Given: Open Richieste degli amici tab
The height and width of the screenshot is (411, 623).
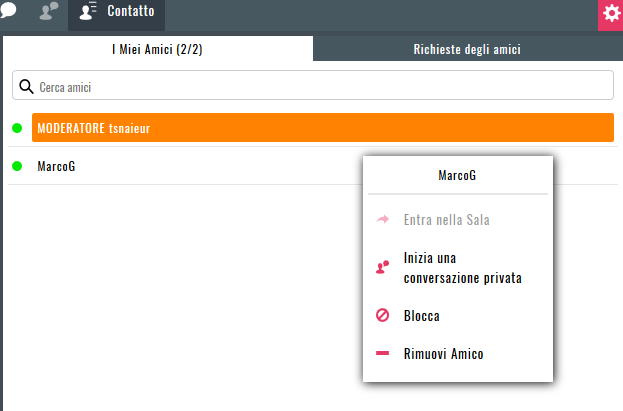Looking at the screenshot, I should (468, 49).
